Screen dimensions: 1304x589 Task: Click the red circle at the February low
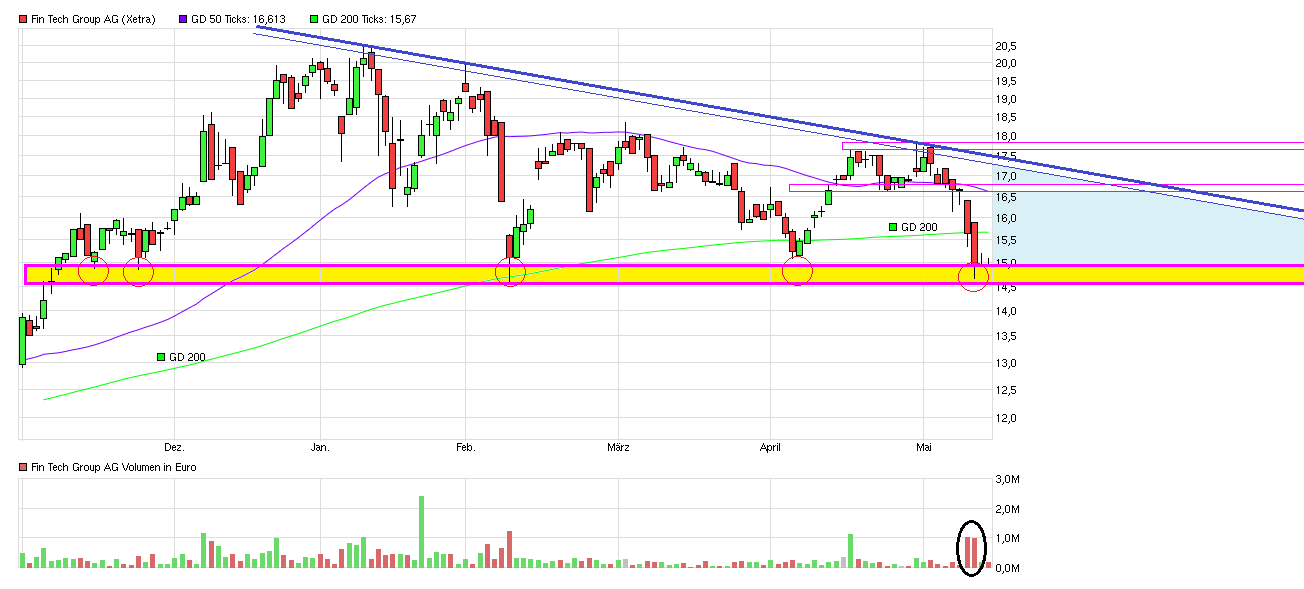click(x=511, y=272)
